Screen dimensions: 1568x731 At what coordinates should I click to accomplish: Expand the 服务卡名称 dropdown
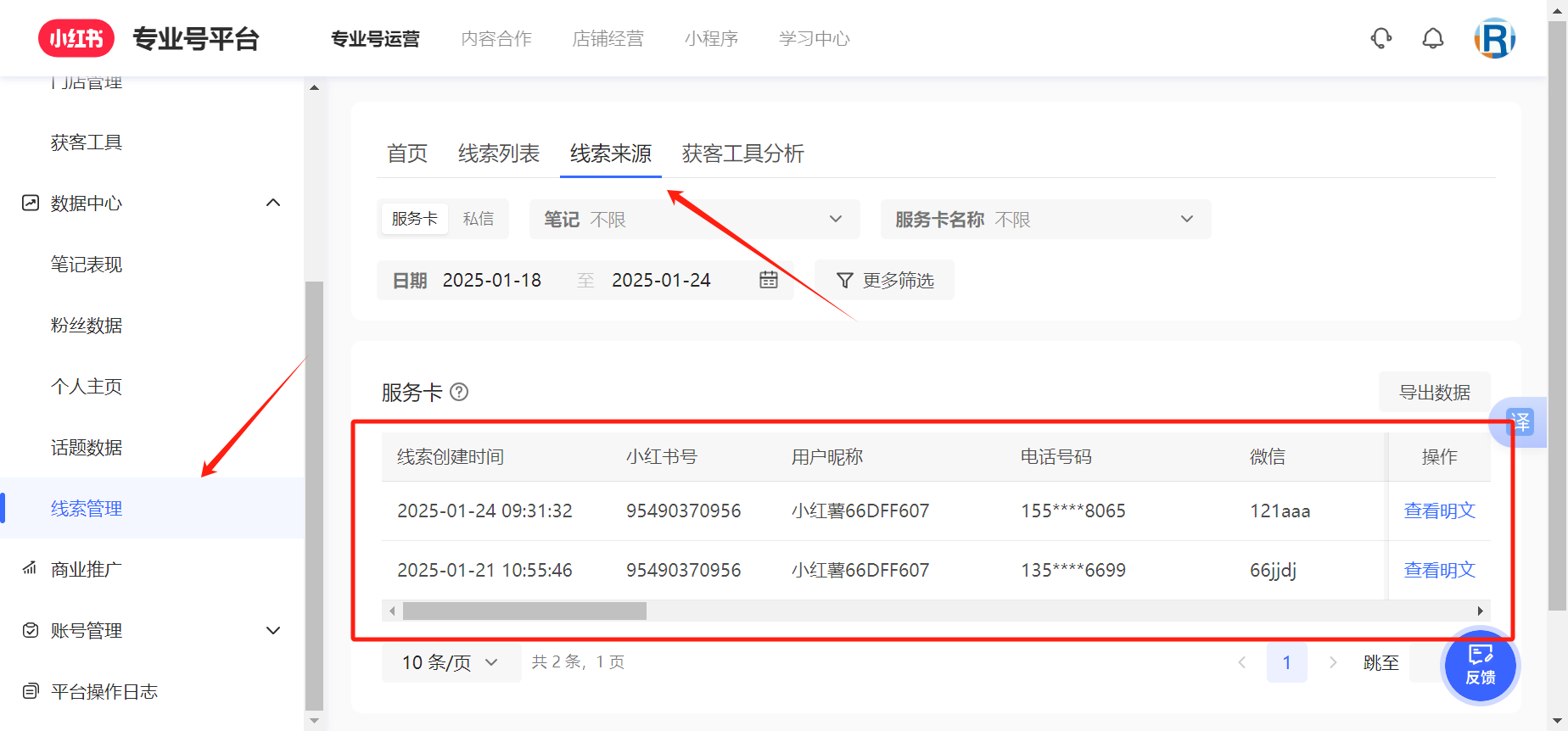tap(1045, 219)
